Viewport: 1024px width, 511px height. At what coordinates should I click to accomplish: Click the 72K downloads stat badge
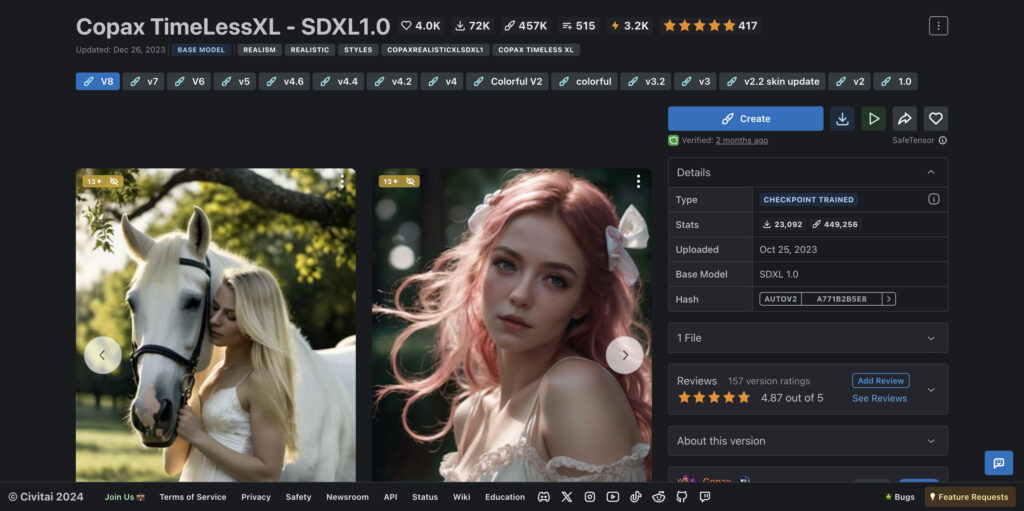[x=472, y=26]
